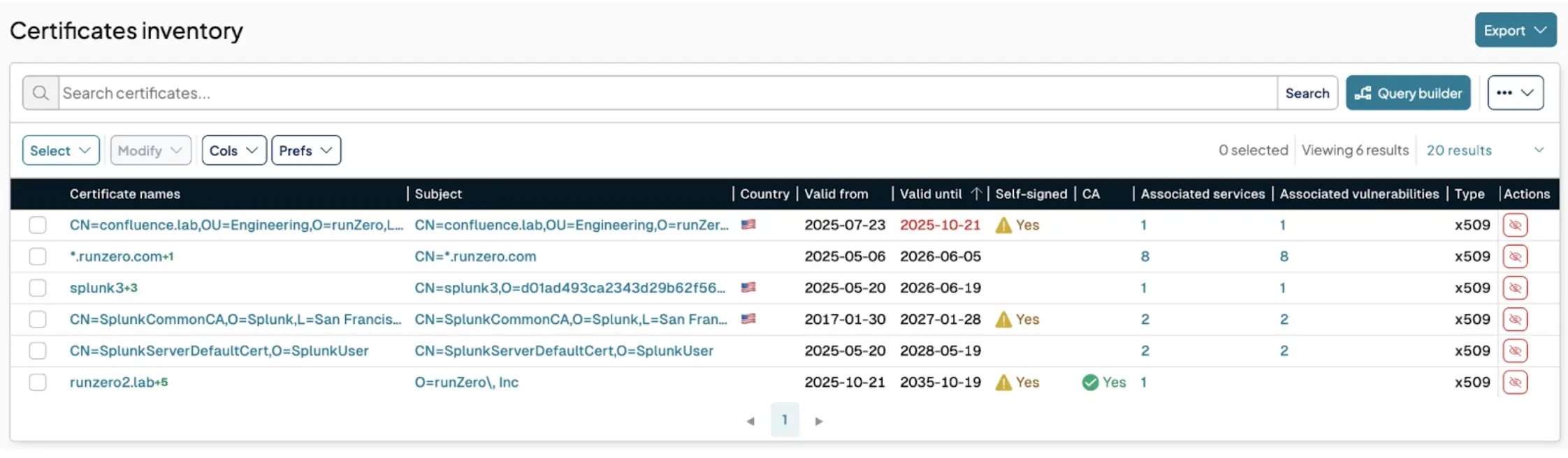This screenshot has width=1568, height=458.
Task: Click hide icon for SplunkCommonCA row
Action: point(1515,319)
